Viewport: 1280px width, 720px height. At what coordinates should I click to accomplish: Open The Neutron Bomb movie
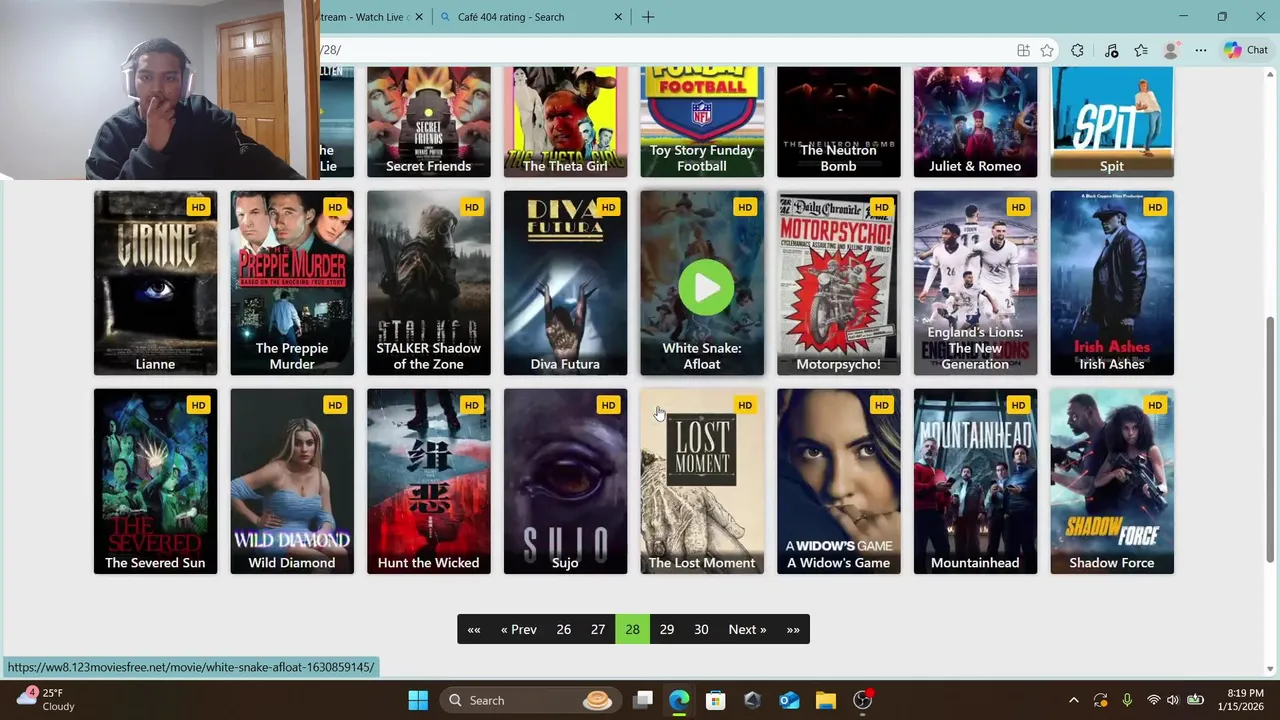(839, 122)
